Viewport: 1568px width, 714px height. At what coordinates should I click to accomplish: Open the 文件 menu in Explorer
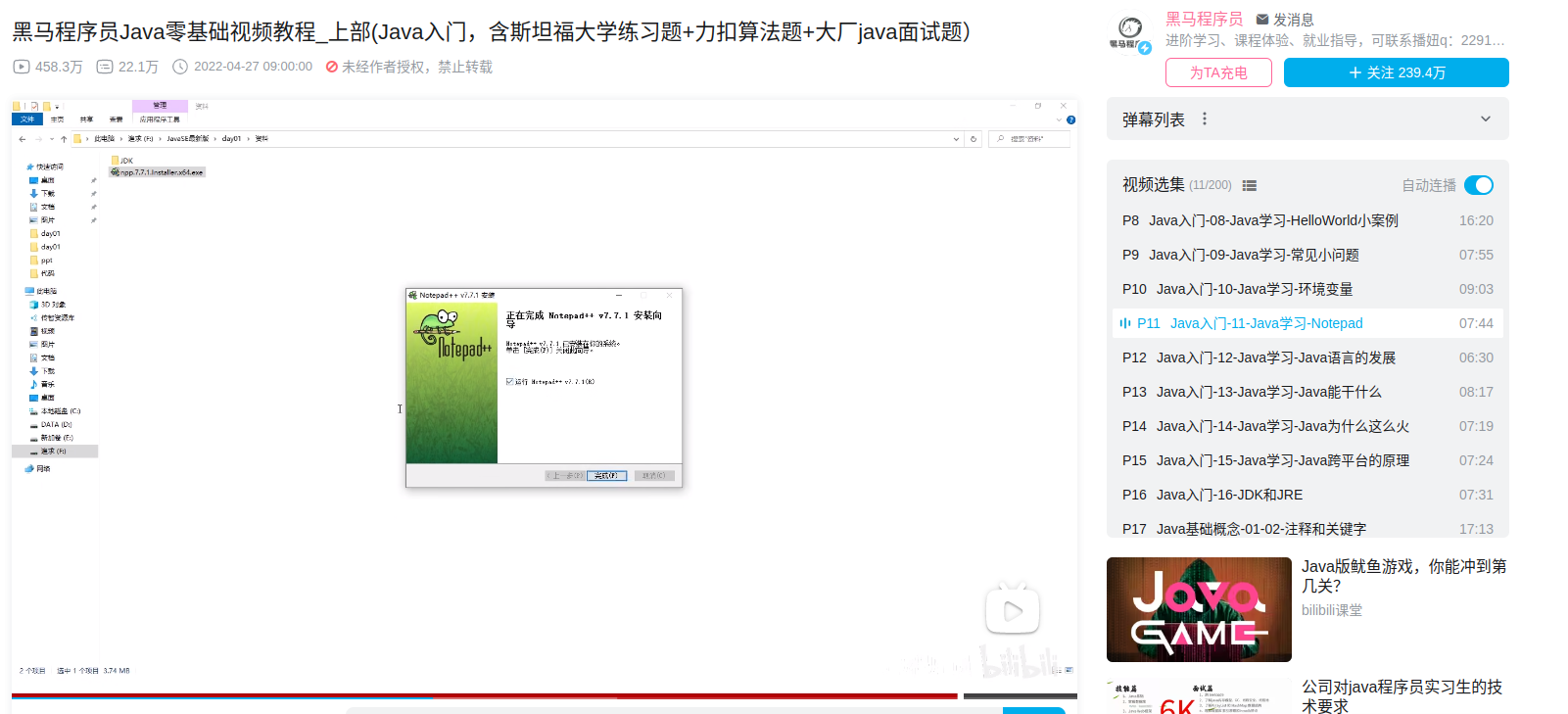[27, 119]
